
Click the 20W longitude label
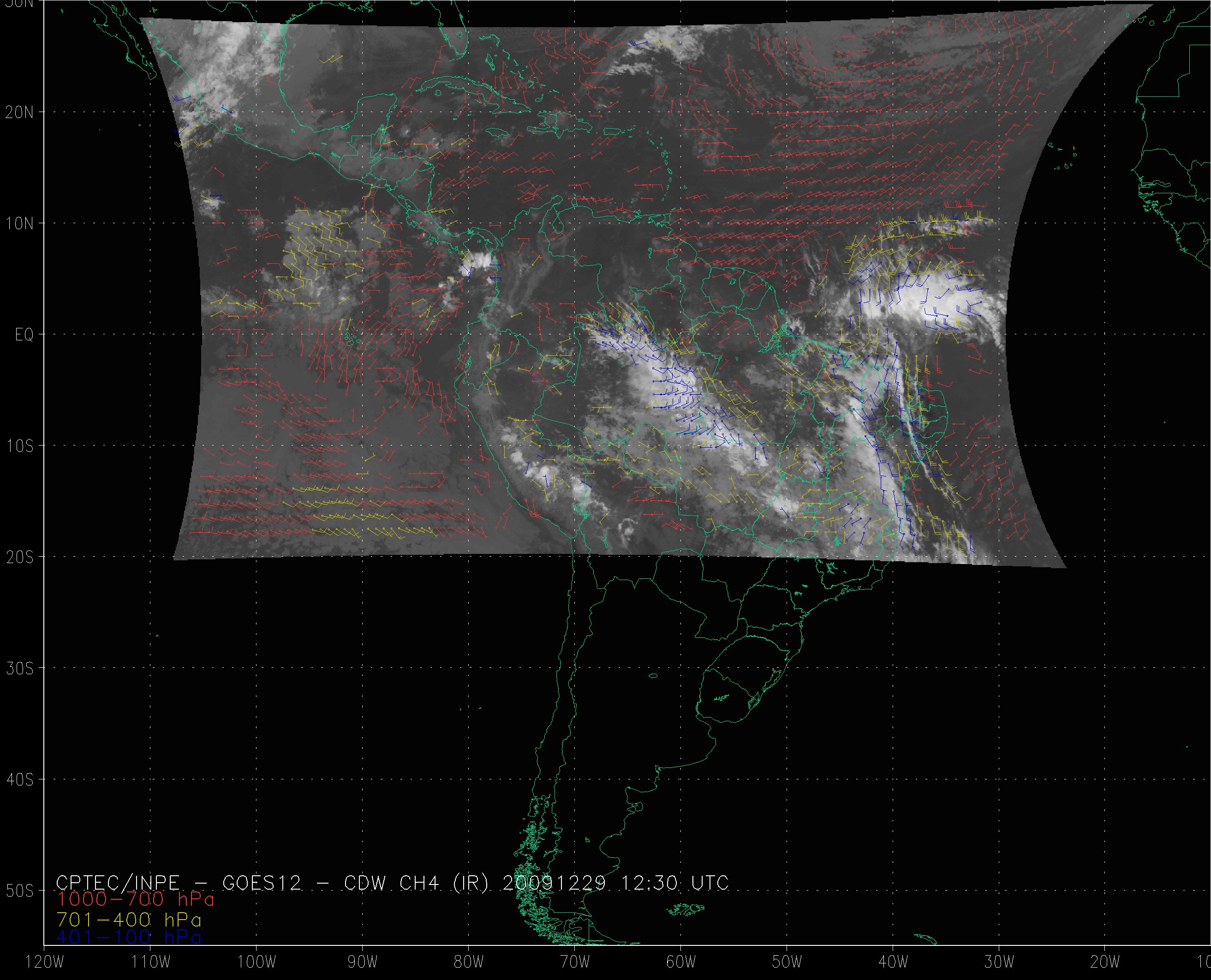1105,962
